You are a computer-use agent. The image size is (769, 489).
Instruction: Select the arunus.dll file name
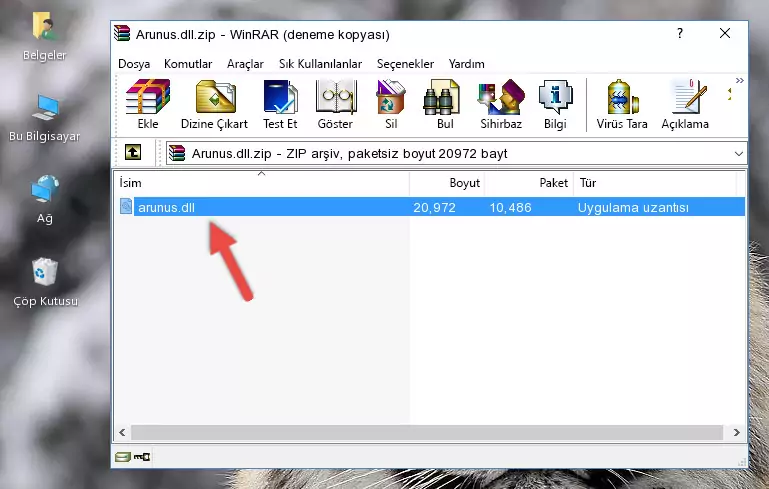pyautogui.click(x=166, y=207)
